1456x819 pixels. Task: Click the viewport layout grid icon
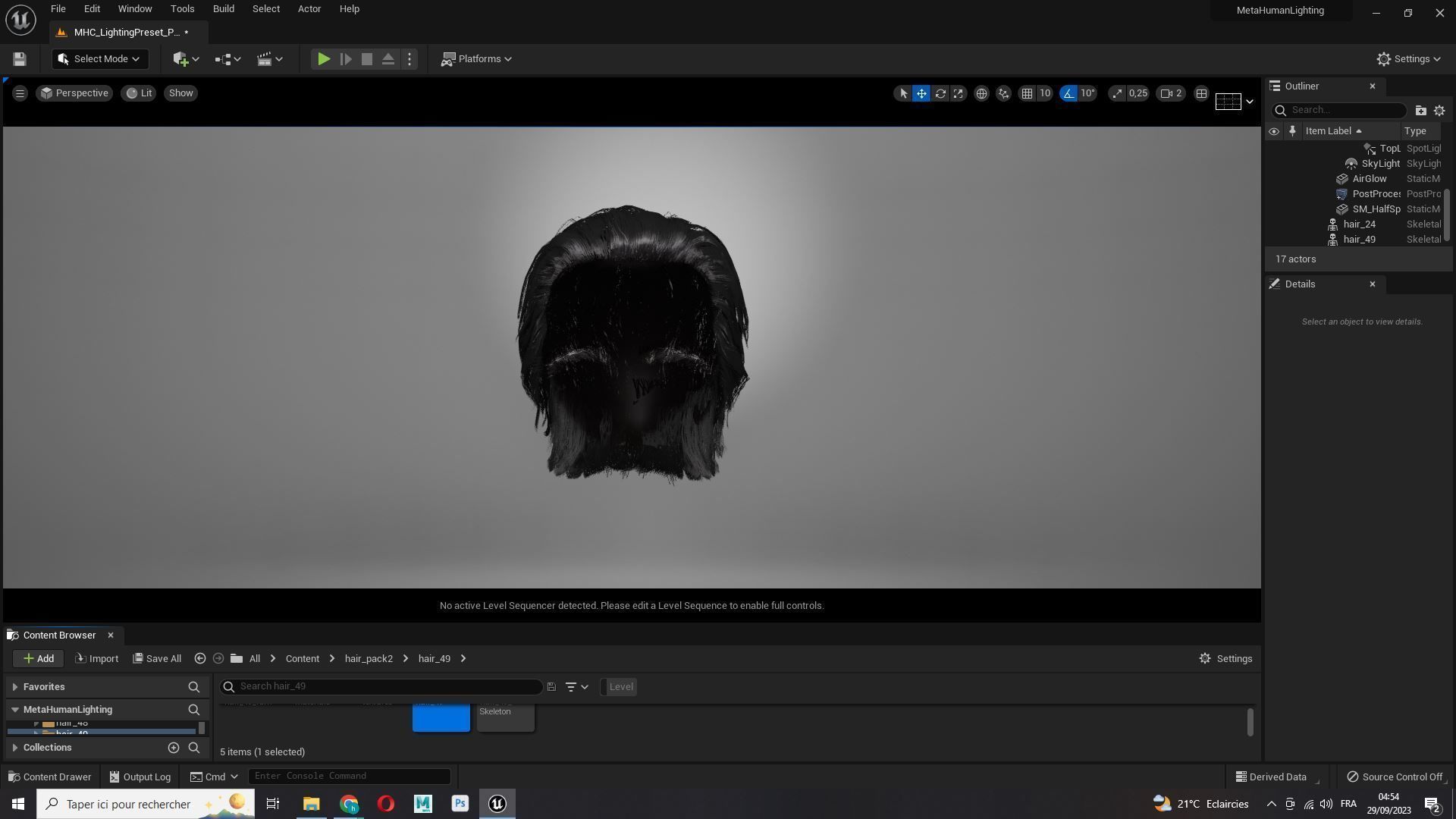tap(1201, 93)
